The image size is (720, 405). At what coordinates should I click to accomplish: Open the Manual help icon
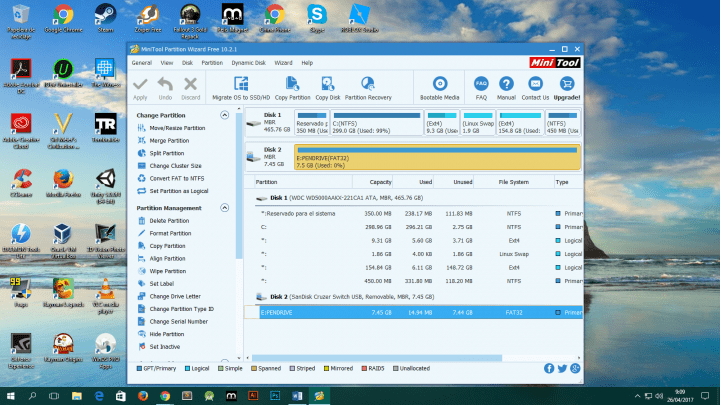506,88
